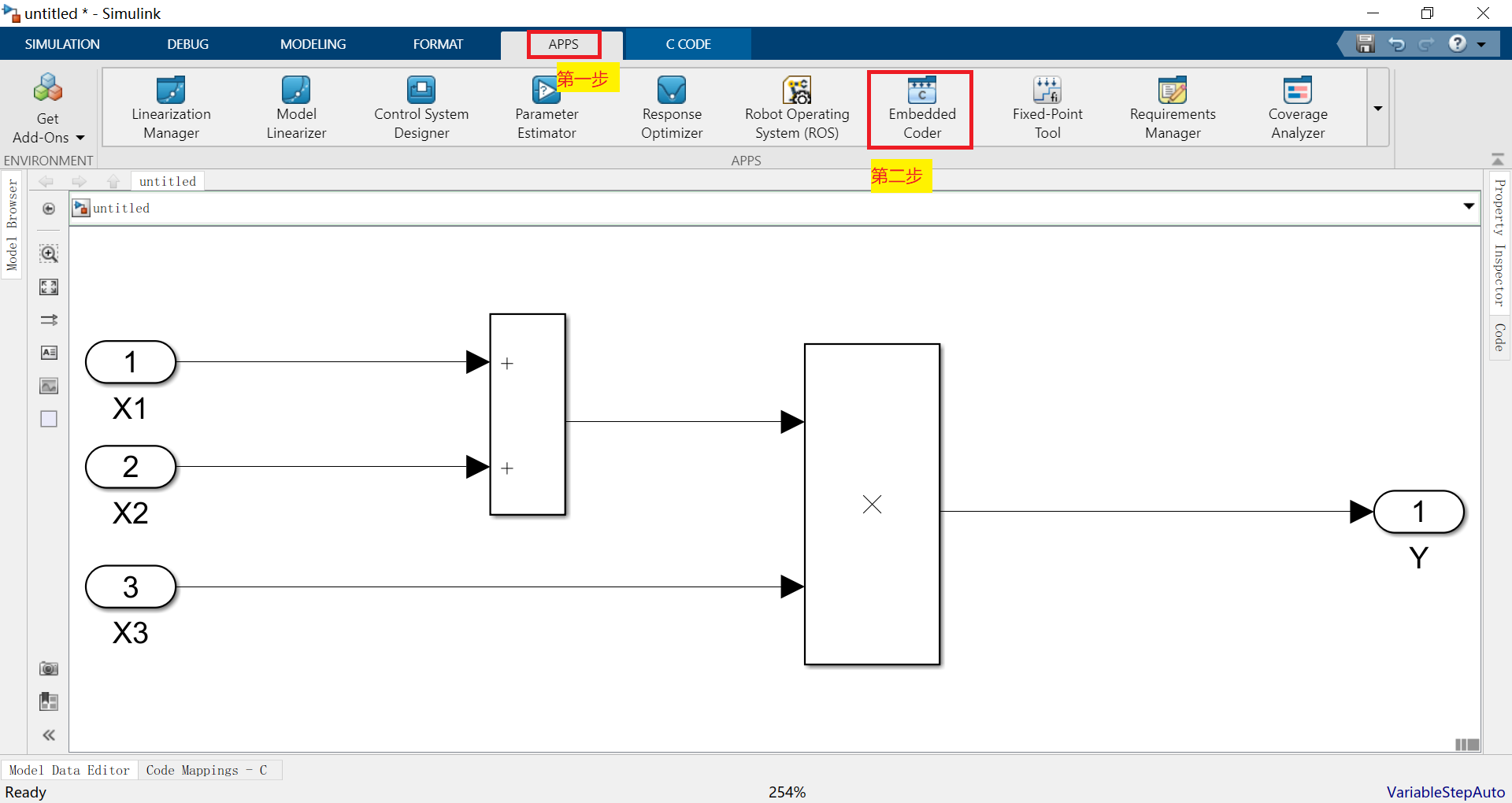Go forward in model navigation
Viewport: 1512px width, 803px height.
click(x=79, y=182)
